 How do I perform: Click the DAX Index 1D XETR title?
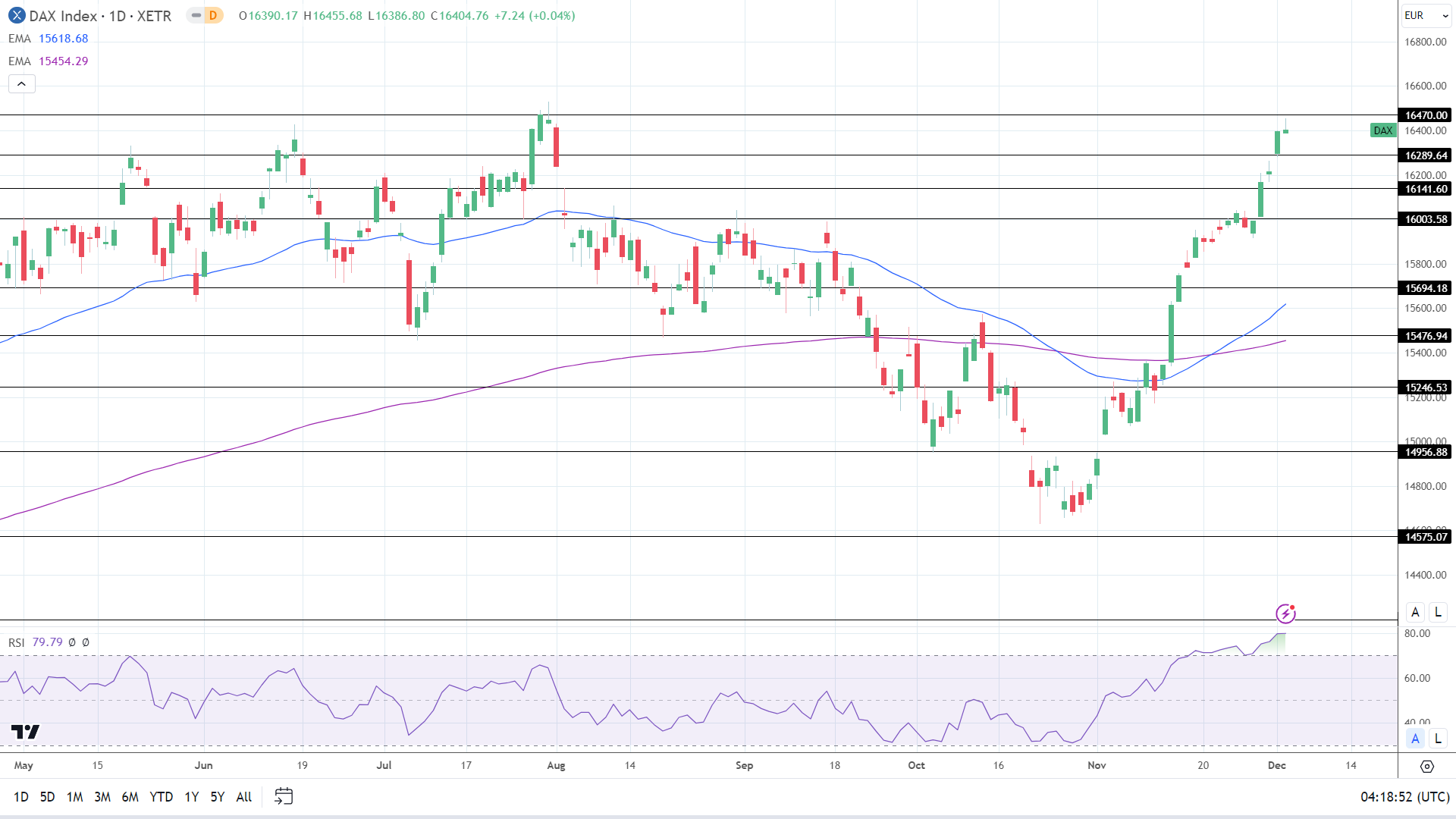[100, 15]
